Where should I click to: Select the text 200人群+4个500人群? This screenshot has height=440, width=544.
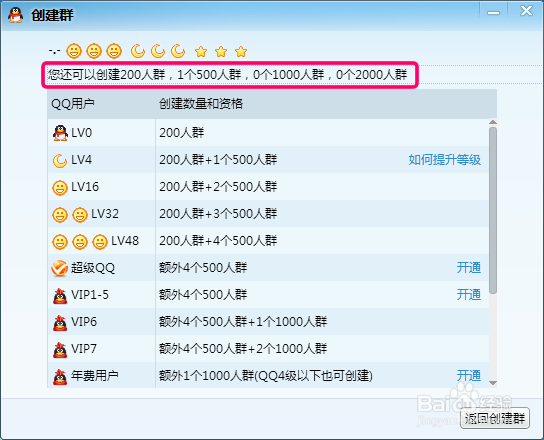pyautogui.click(x=218, y=240)
